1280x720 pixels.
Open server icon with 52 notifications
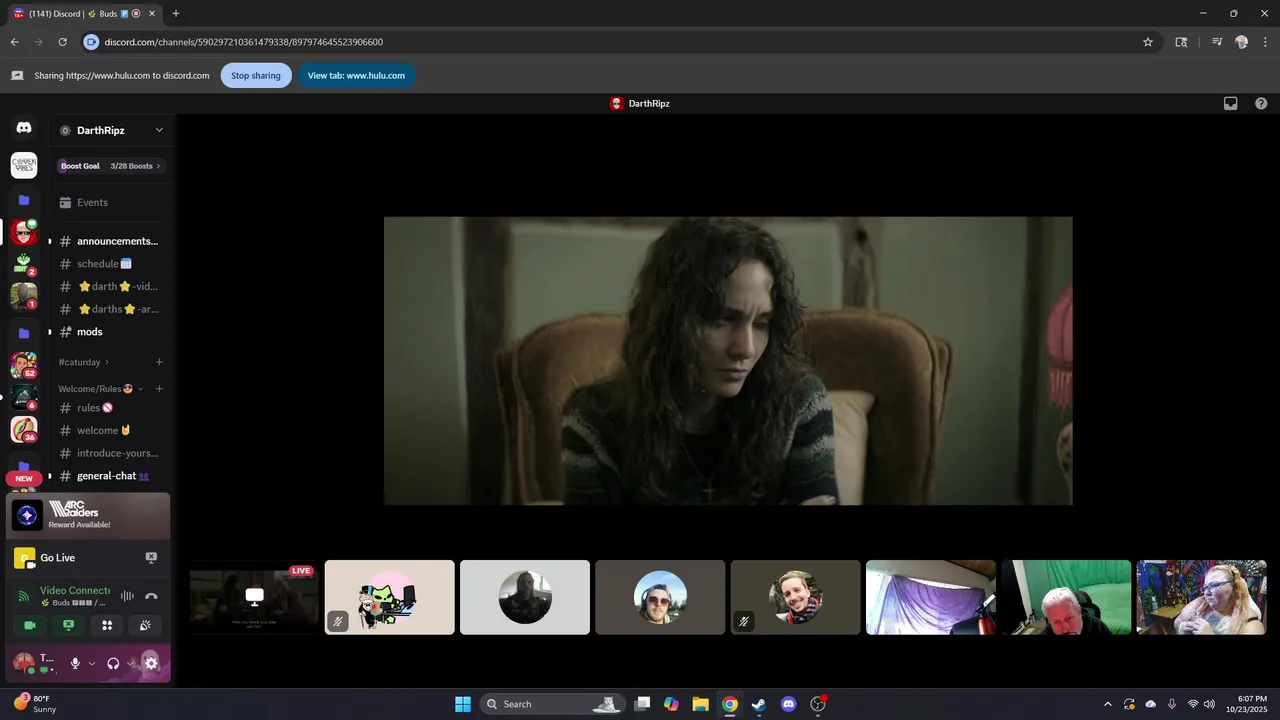24,365
